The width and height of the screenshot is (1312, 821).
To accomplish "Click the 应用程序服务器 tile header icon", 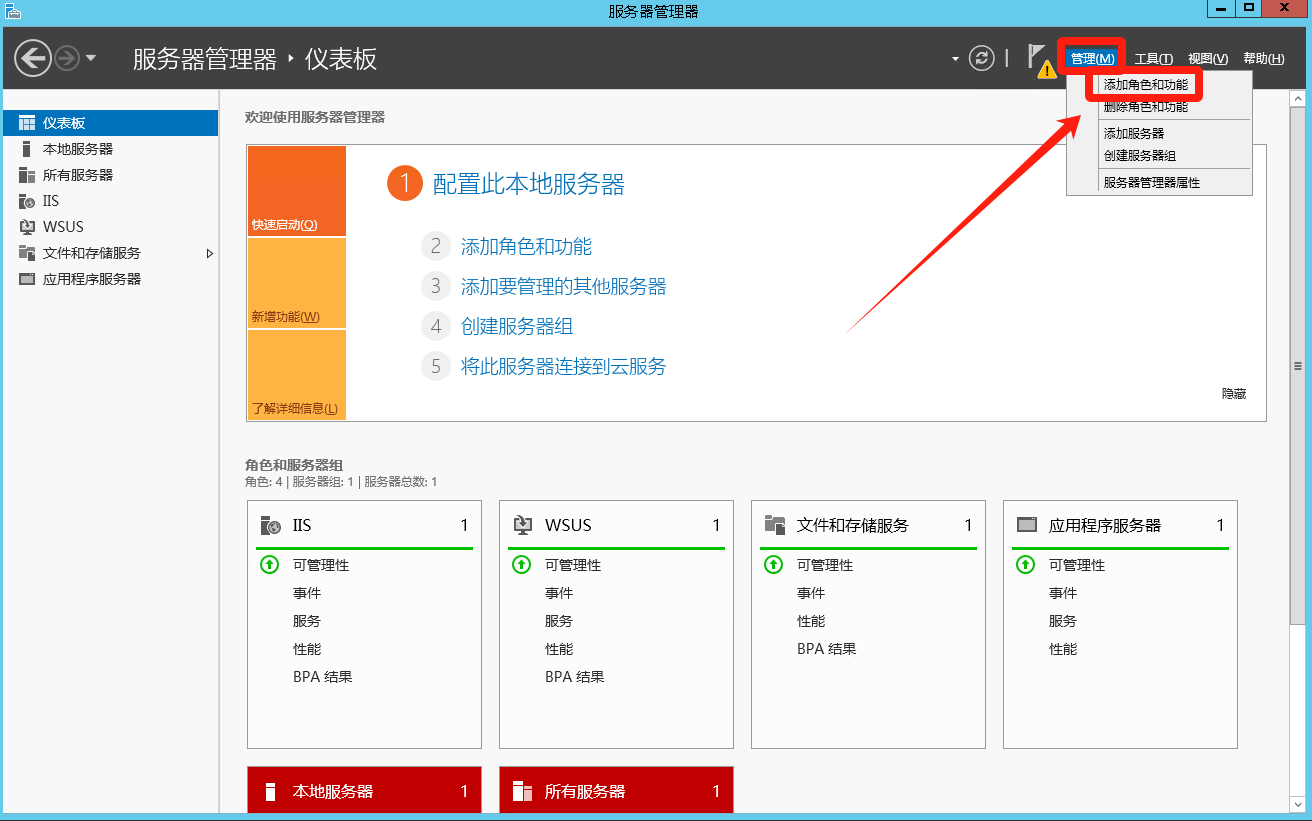I will click(x=1026, y=525).
